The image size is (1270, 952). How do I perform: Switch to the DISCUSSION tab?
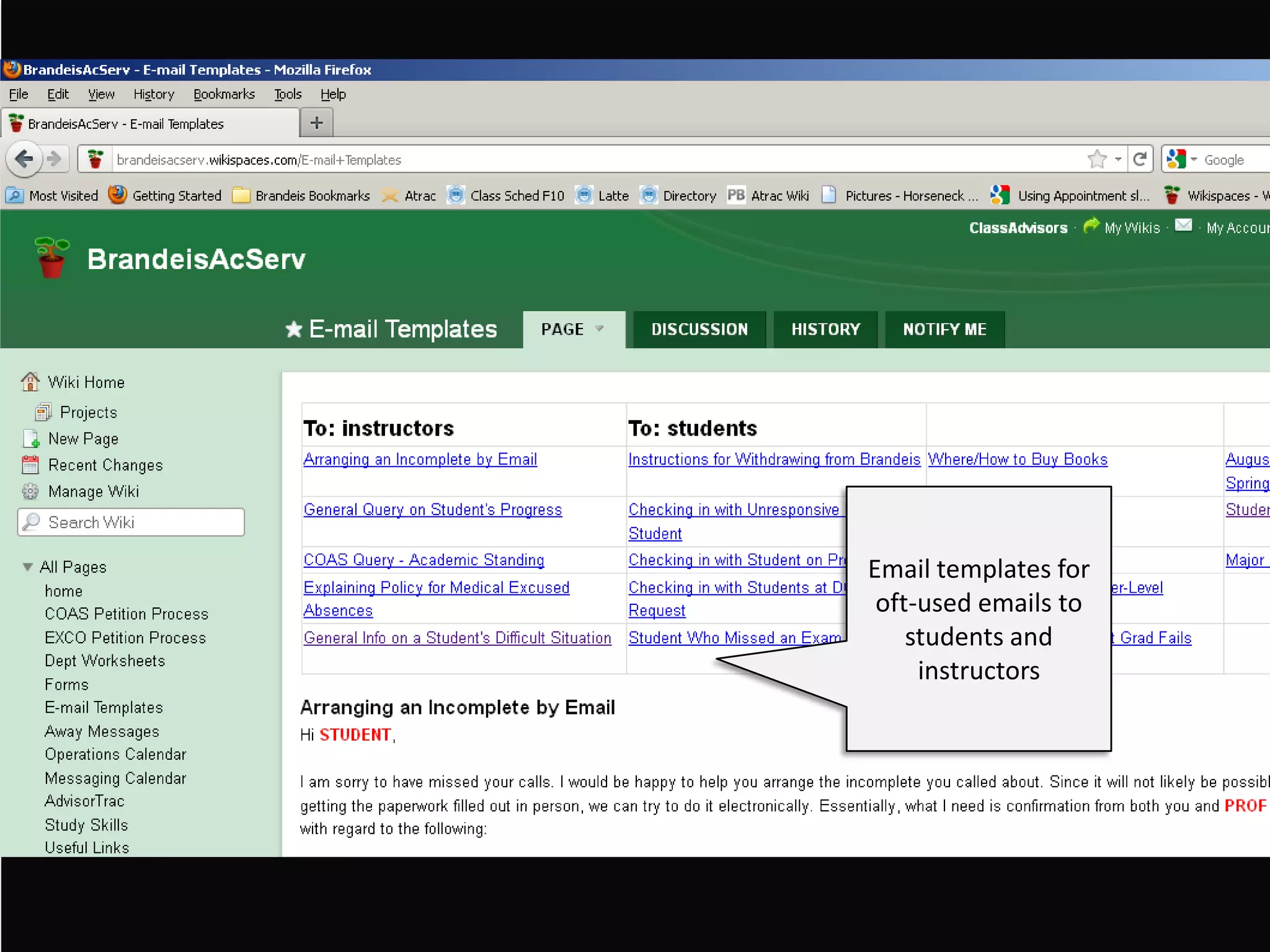click(x=699, y=329)
